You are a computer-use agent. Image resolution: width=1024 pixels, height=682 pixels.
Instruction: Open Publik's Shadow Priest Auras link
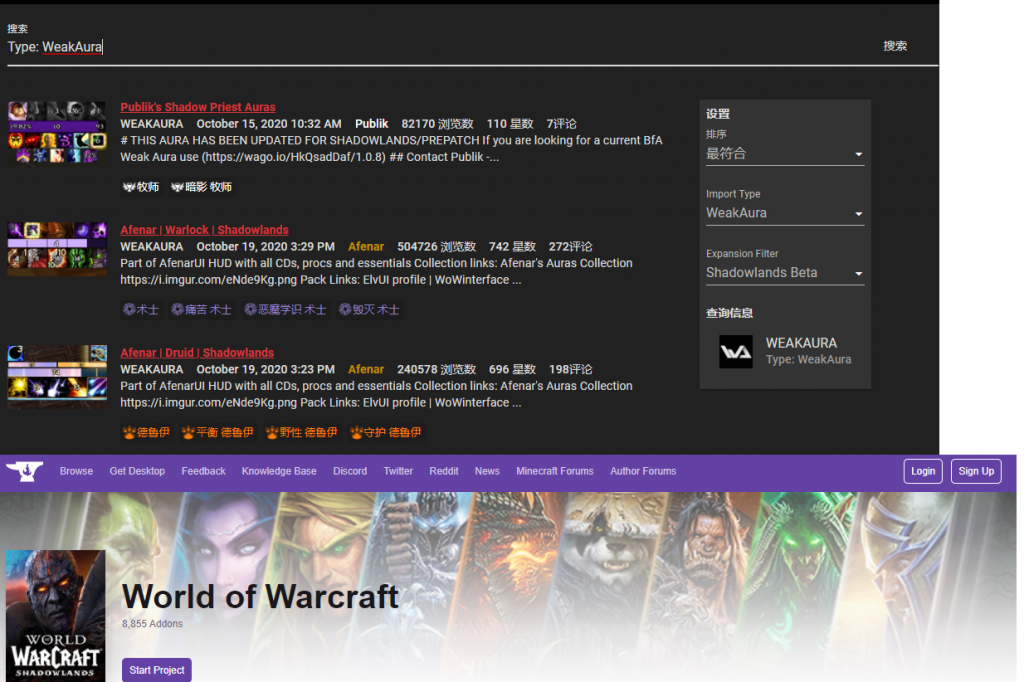click(198, 107)
